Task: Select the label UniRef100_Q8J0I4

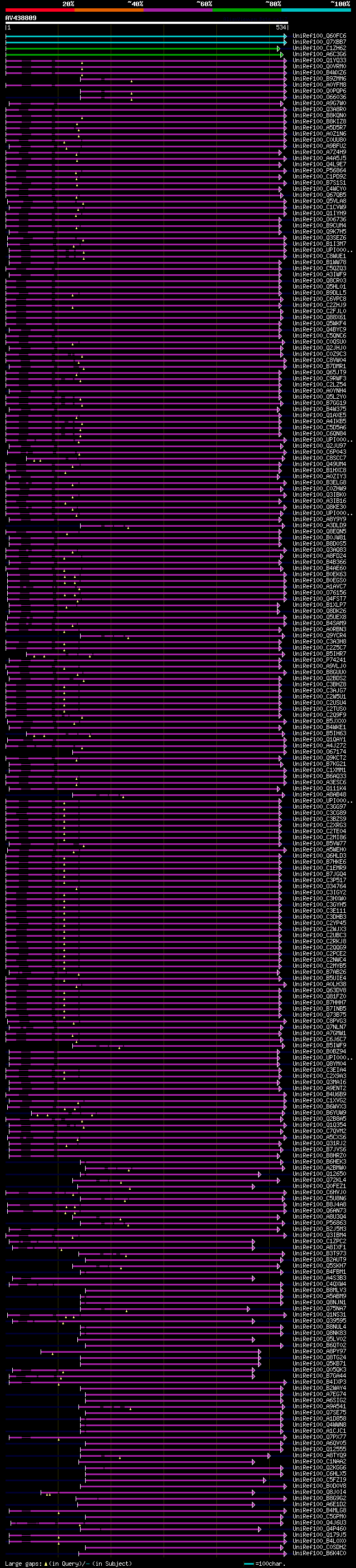Action: 319,1492
